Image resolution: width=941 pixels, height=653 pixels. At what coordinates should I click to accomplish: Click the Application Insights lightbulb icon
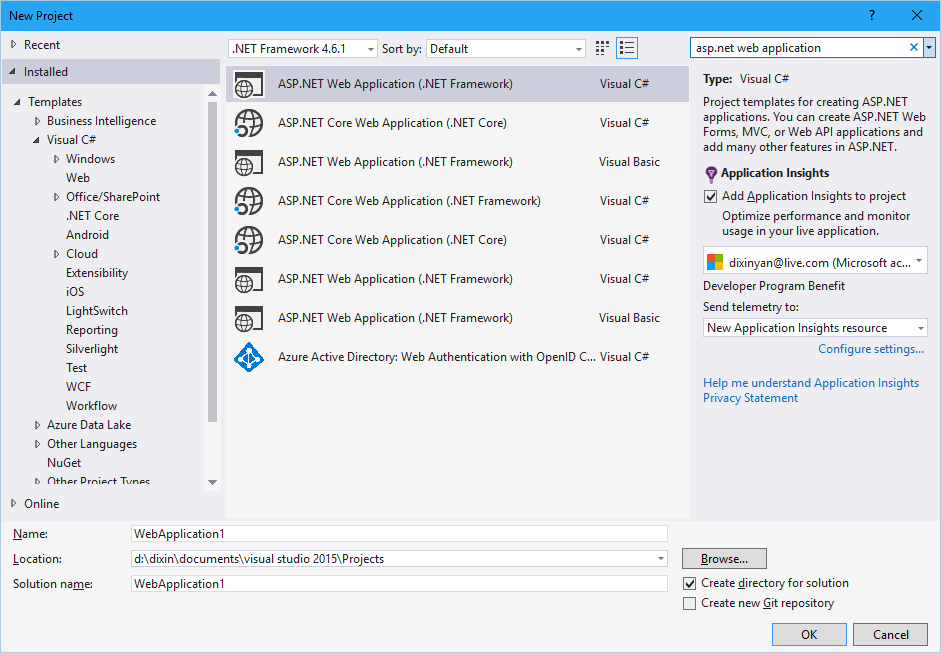[x=711, y=174]
